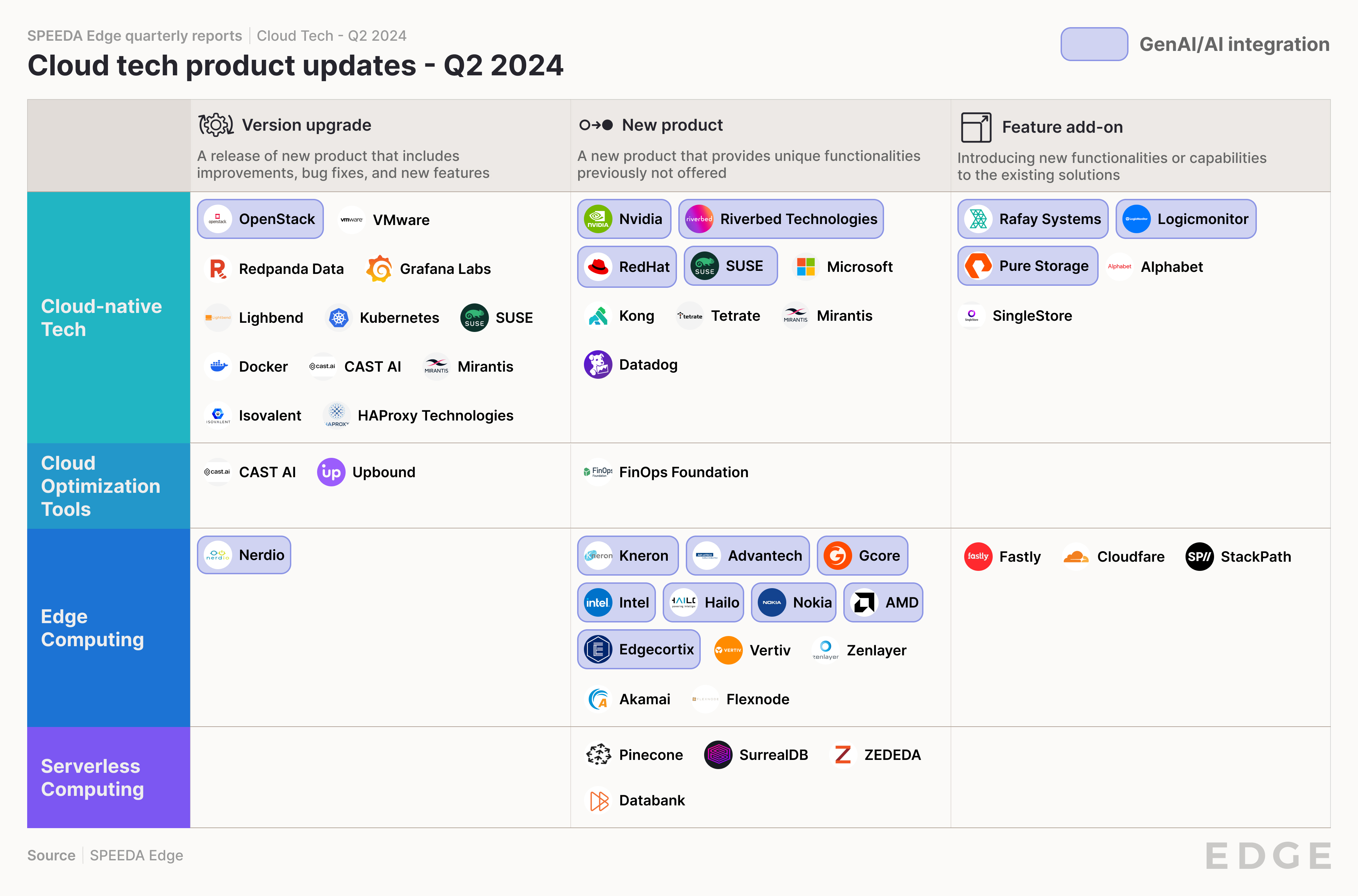Click the OpenStack logo icon
The width and height of the screenshot is (1358, 896).
pos(218,220)
